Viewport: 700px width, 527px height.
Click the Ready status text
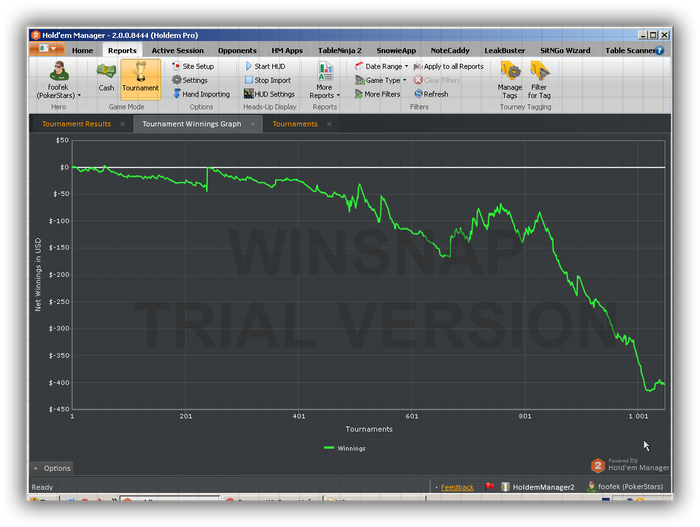[x=42, y=487]
